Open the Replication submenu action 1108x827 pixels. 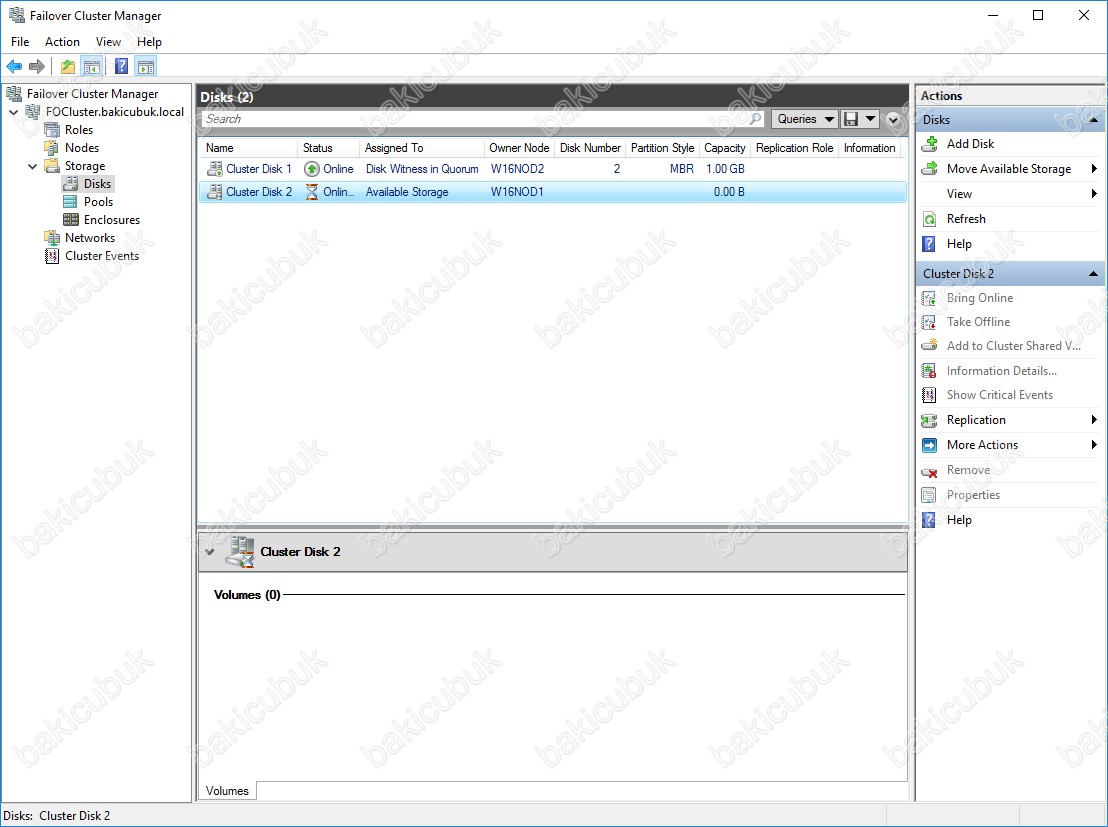pos(976,420)
